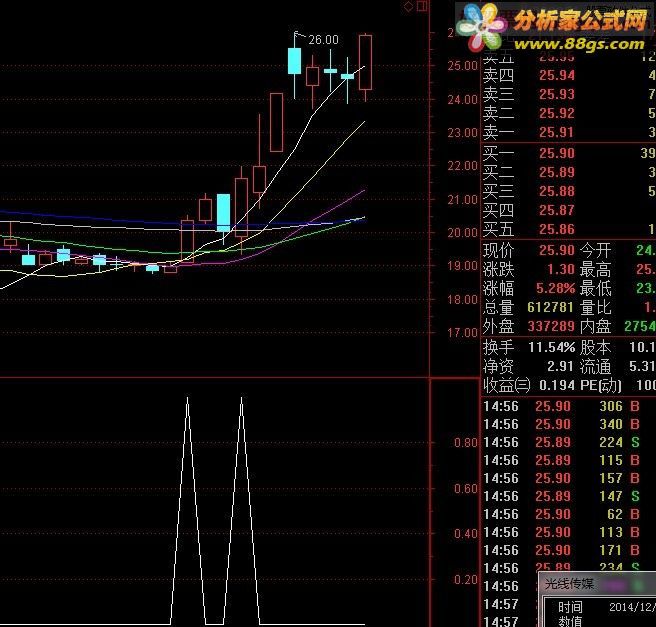Select the 14:56 trade tick with volume 113
Screen dimensions: 656x627
(561, 532)
